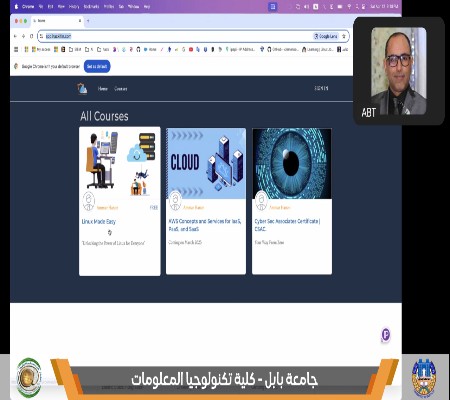Image resolution: width=450 pixels, height=400 pixels.
Task: Click the Linux Made Easy title
Action: click(x=99, y=221)
